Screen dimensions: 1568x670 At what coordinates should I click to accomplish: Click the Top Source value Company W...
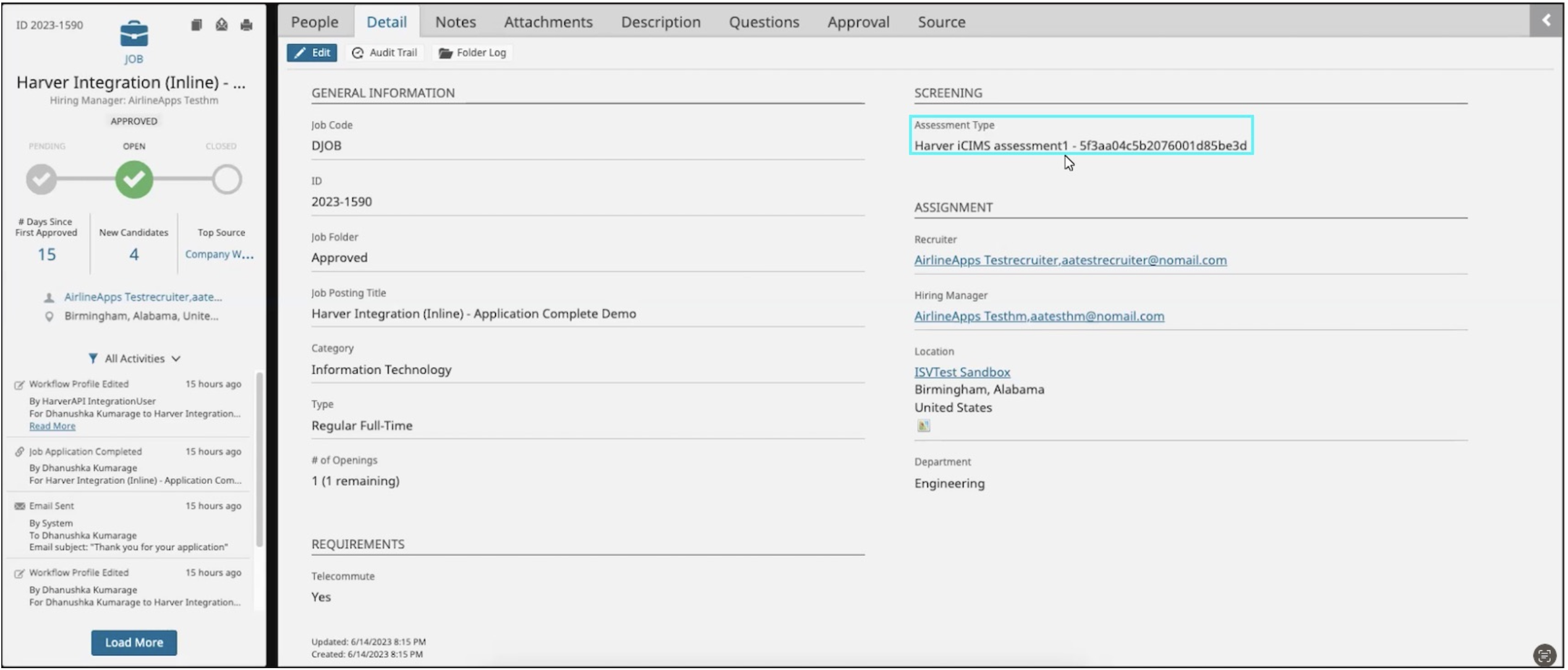coord(219,254)
